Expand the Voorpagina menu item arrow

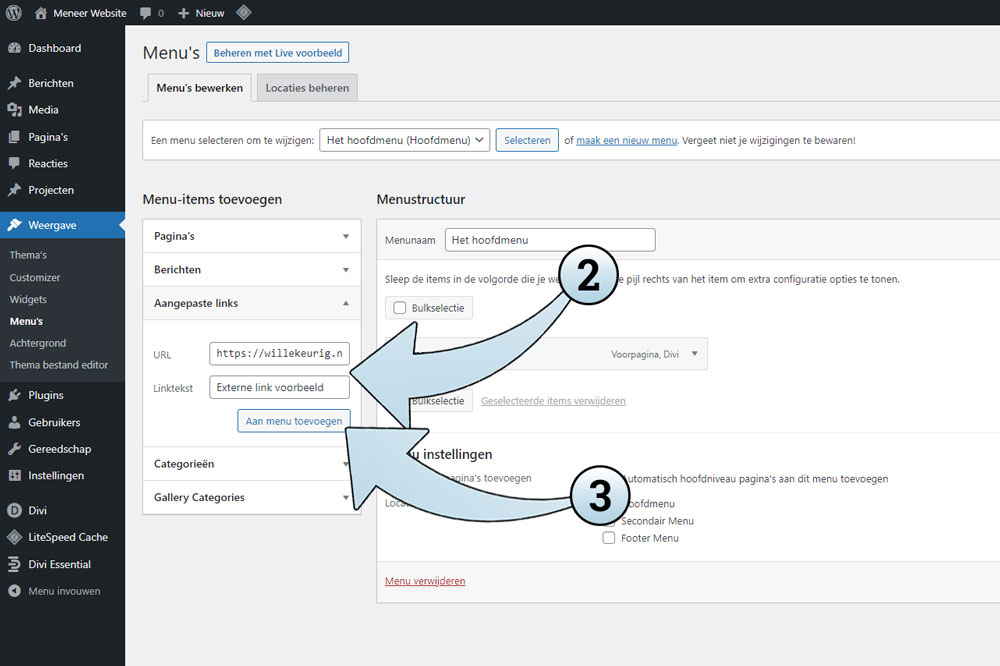pyautogui.click(x=694, y=354)
